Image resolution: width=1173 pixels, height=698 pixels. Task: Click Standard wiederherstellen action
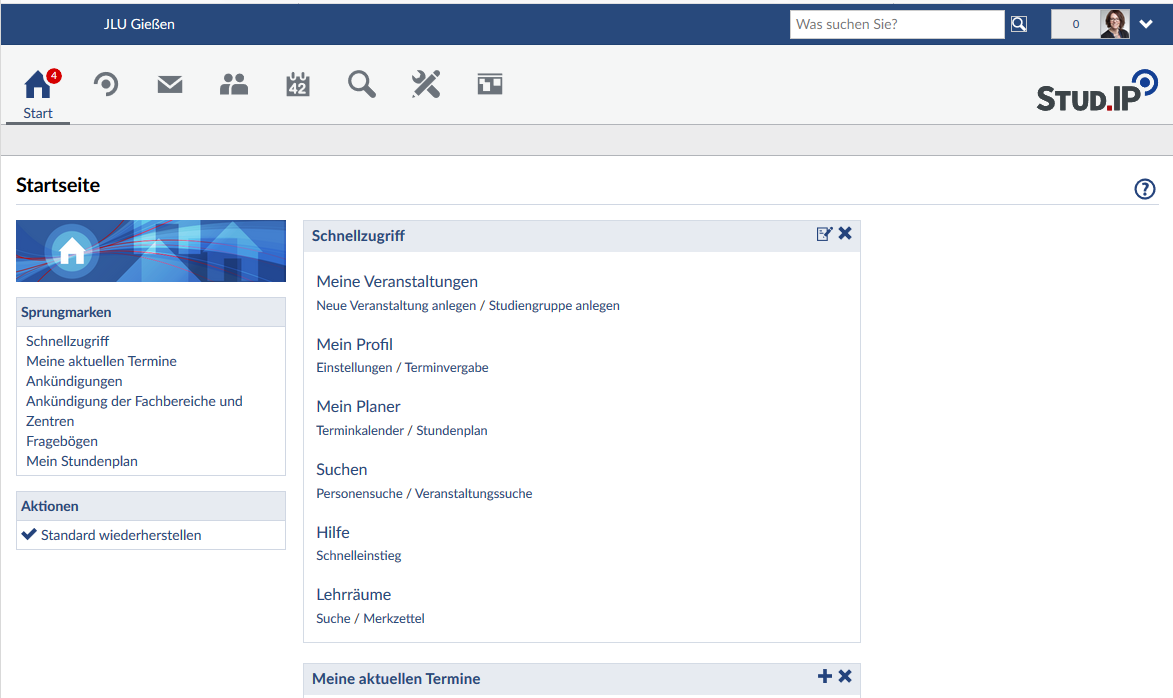click(x=120, y=535)
